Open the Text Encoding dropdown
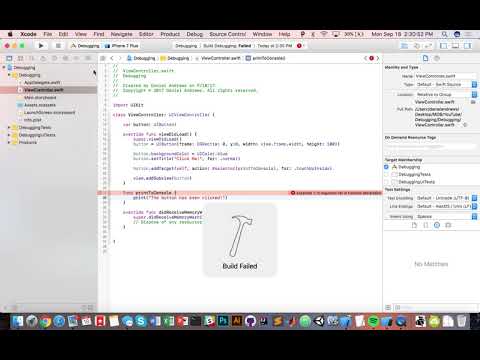480x360 pixels. [446, 198]
